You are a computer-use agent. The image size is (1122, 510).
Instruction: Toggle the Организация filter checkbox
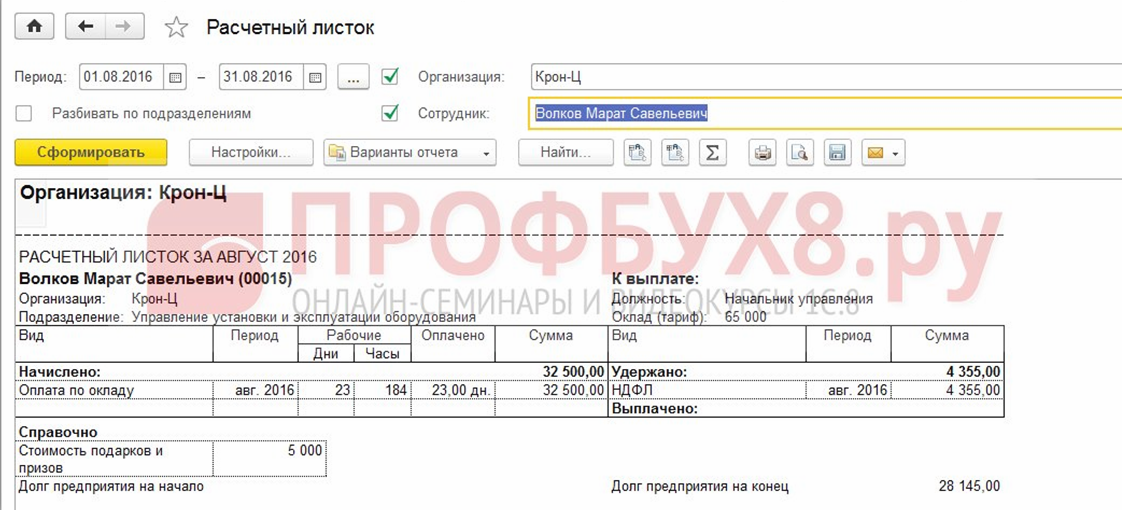click(390, 77)
